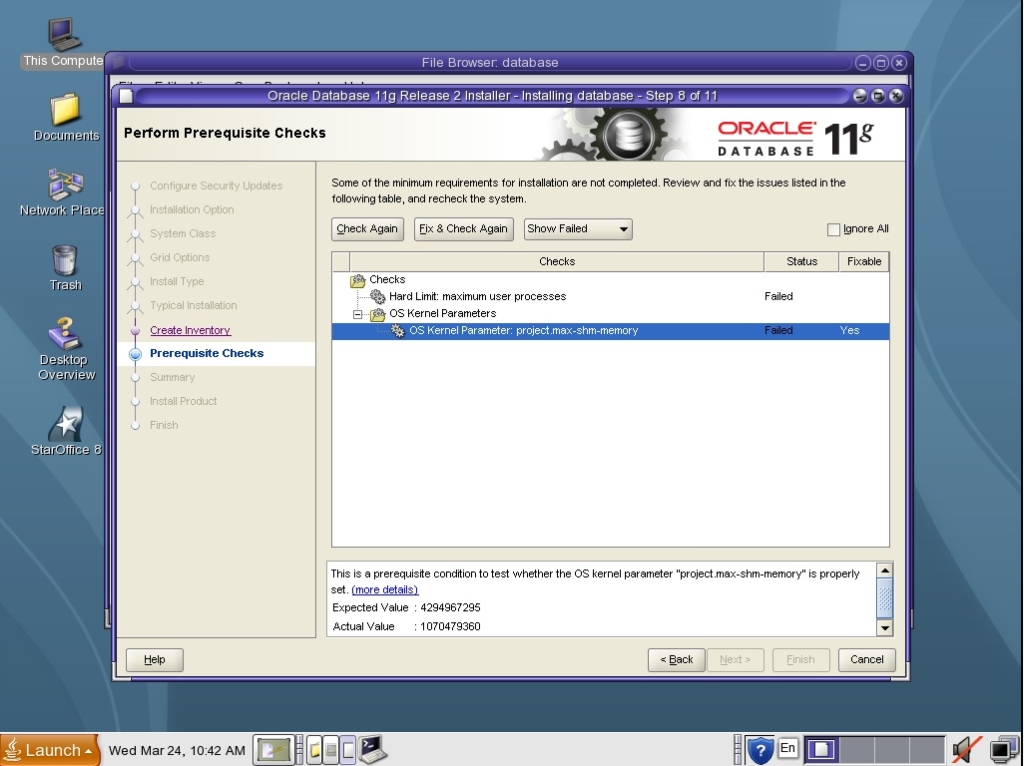Click the muted volume speaker icon
This screenshot has height=766, width=1024.
coord(966,750)
